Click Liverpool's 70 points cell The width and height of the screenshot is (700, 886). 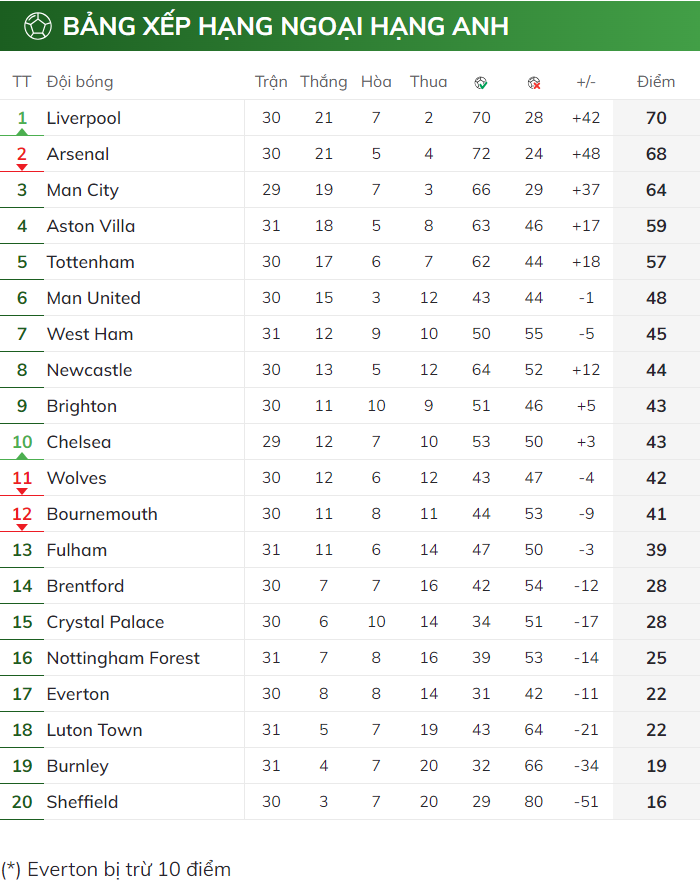656,118
